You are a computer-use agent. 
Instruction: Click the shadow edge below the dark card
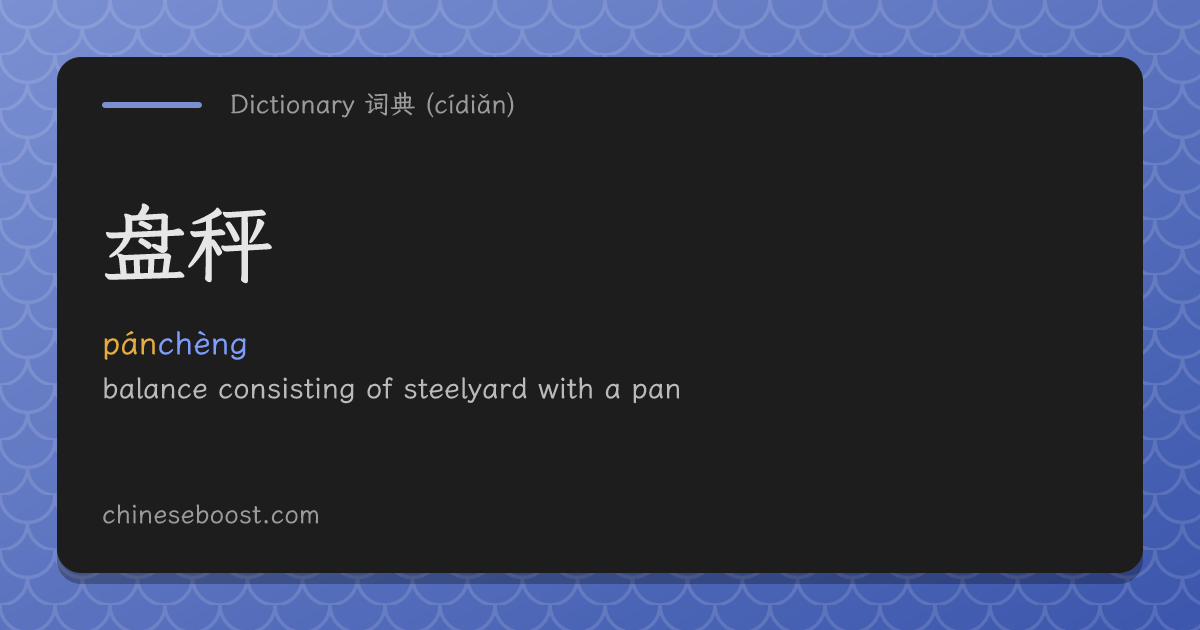point(600,578)
